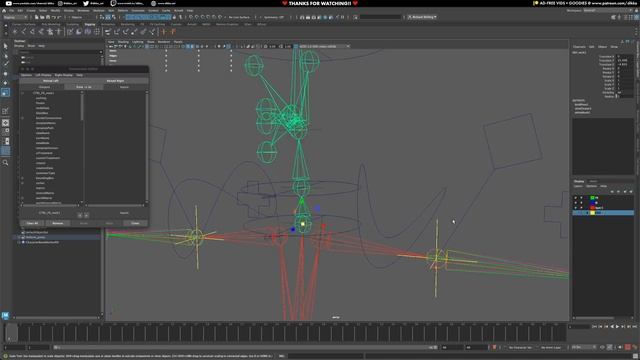Activate the Paint Selection brush tool

[x=5, y=64]
